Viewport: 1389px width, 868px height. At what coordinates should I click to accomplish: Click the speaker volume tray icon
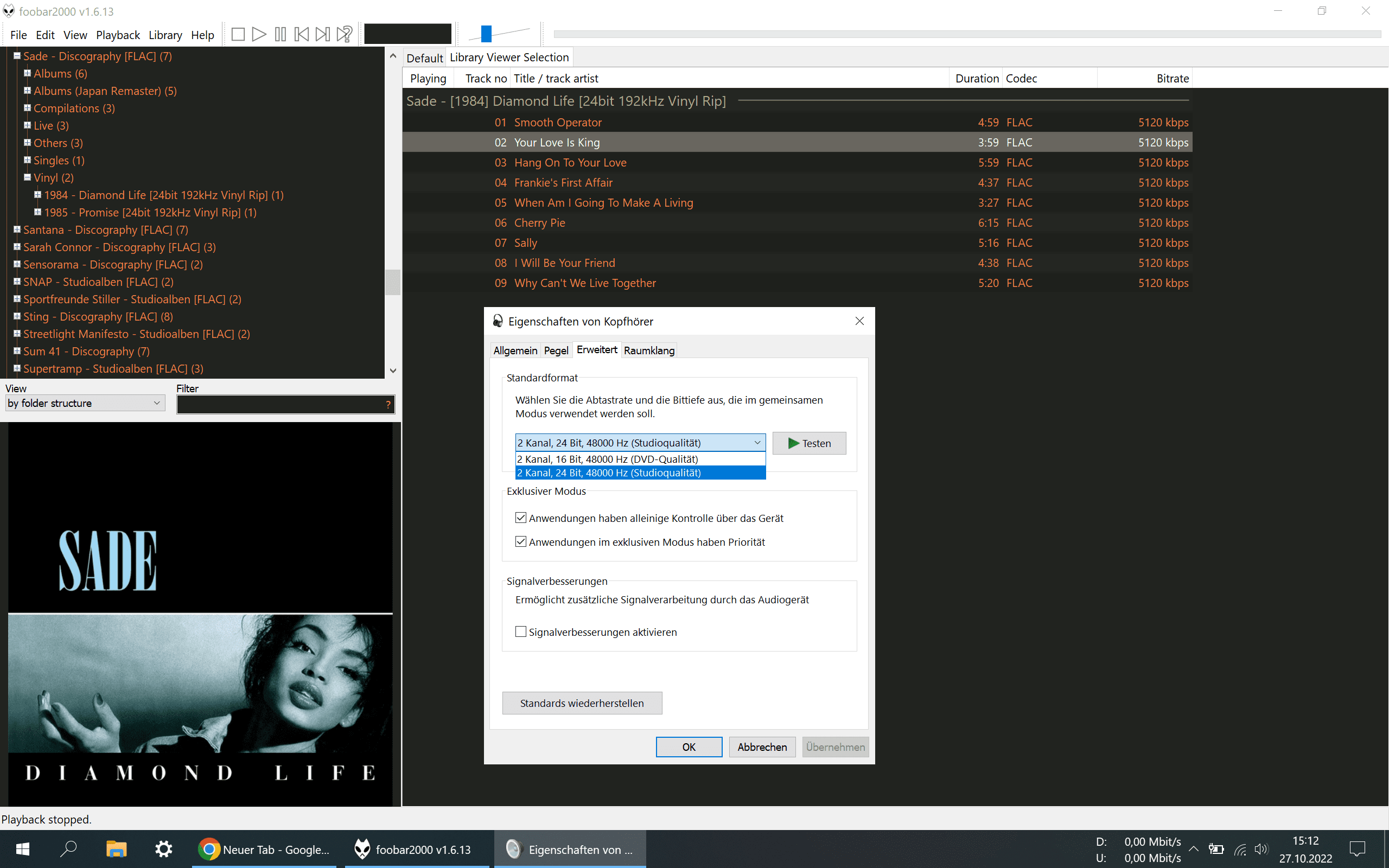point(1261,849)
